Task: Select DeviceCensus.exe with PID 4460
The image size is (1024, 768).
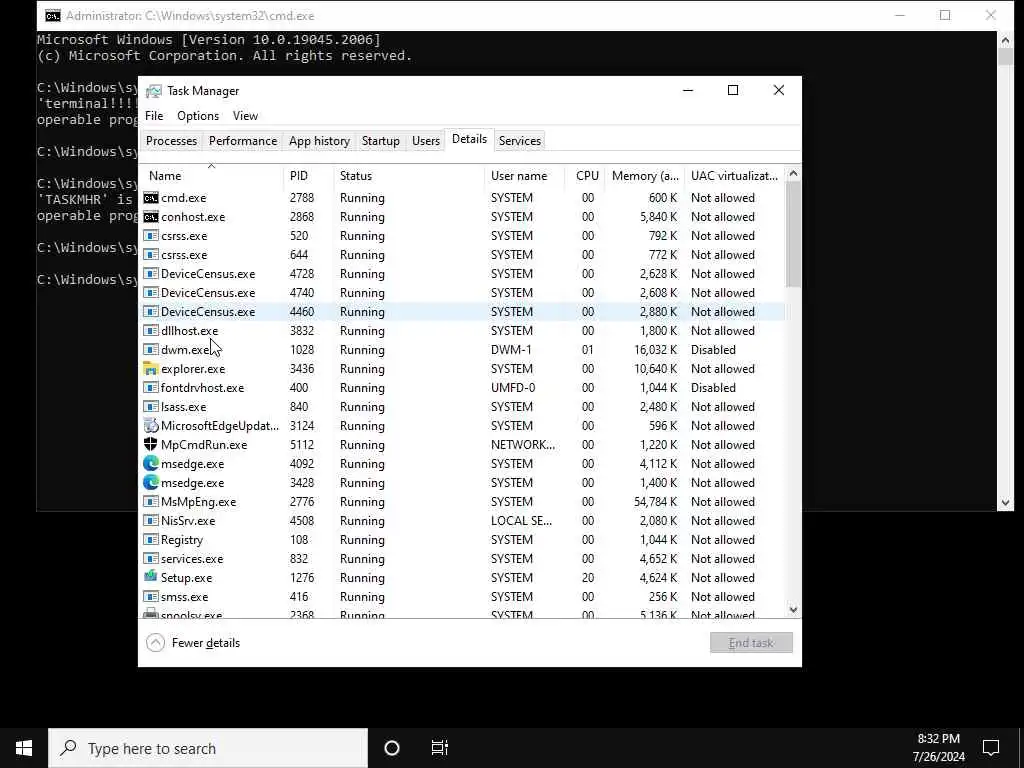Action: pyautogui.click(x=462, y=312)
